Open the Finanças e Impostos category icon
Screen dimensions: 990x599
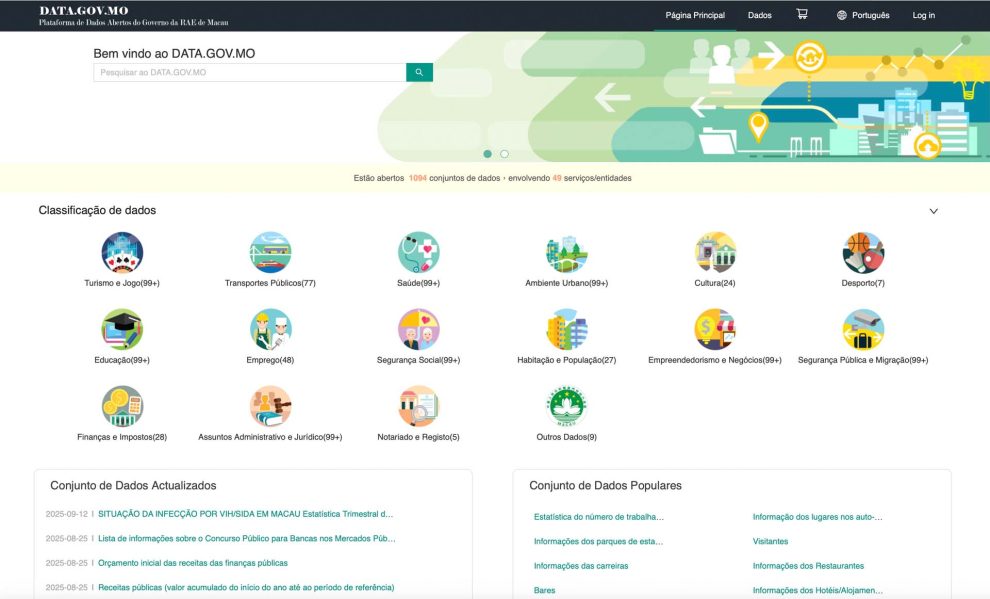point(122,406)
